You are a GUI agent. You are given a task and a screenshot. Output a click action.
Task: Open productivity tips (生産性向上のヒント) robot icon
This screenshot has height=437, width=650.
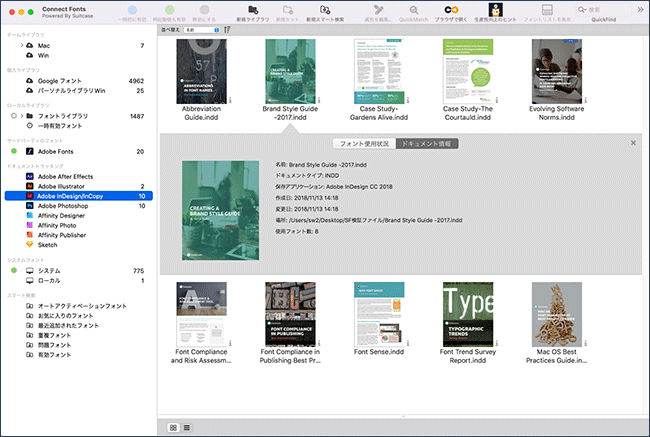(x=495, y=10)
